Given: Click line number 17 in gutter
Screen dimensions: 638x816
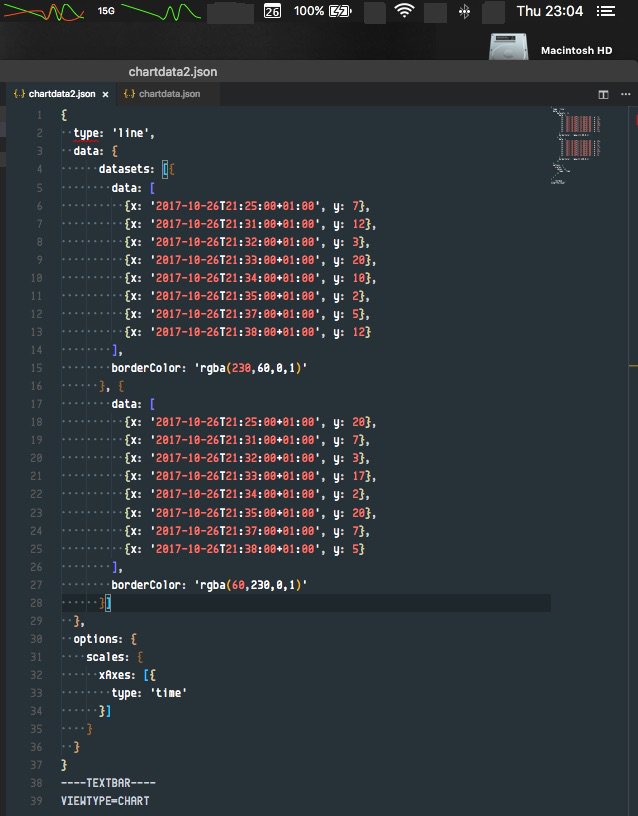Looking at the screenshot, I should pos(36,404).
